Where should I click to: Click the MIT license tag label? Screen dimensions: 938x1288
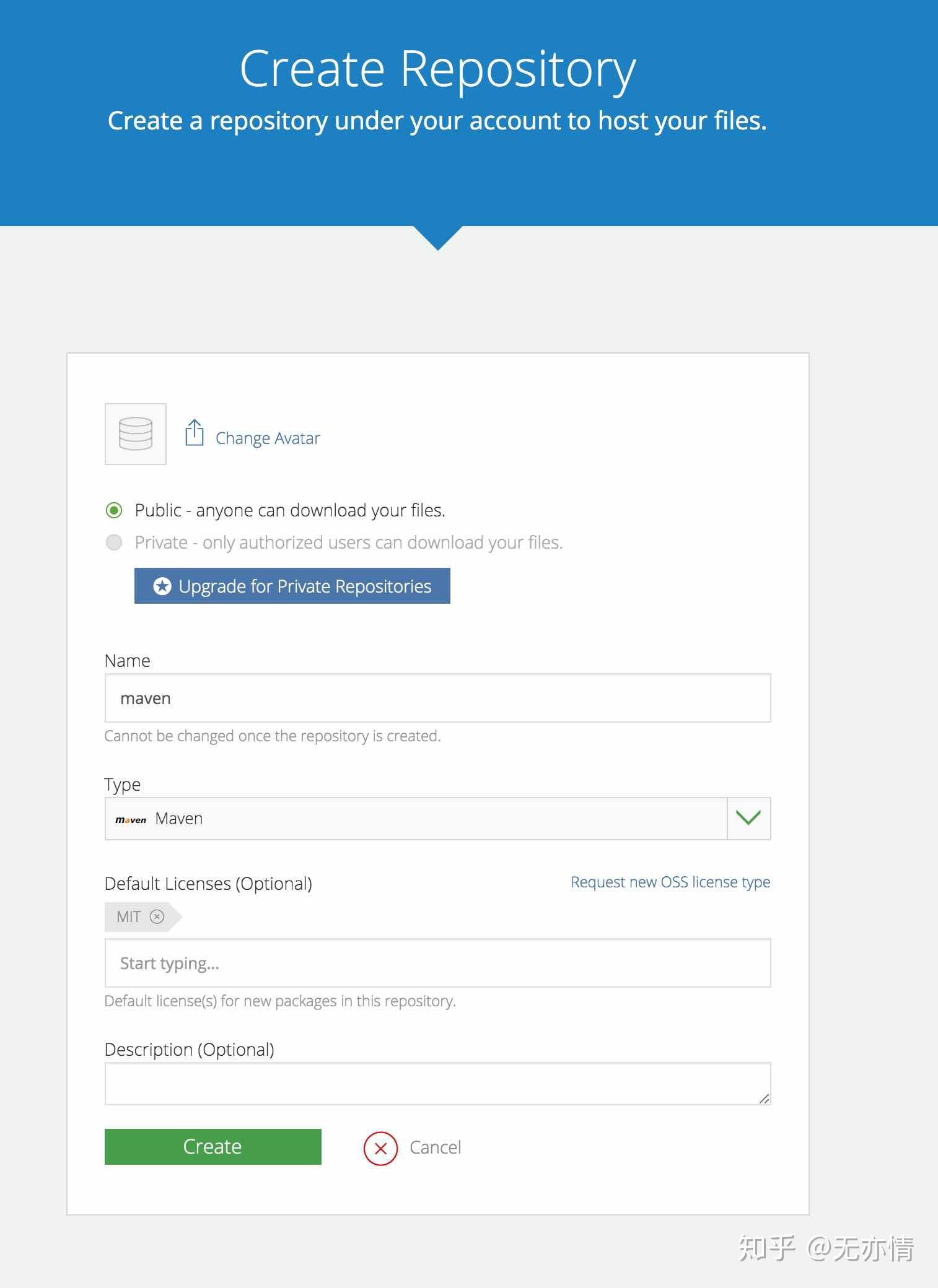click(129, 916)
